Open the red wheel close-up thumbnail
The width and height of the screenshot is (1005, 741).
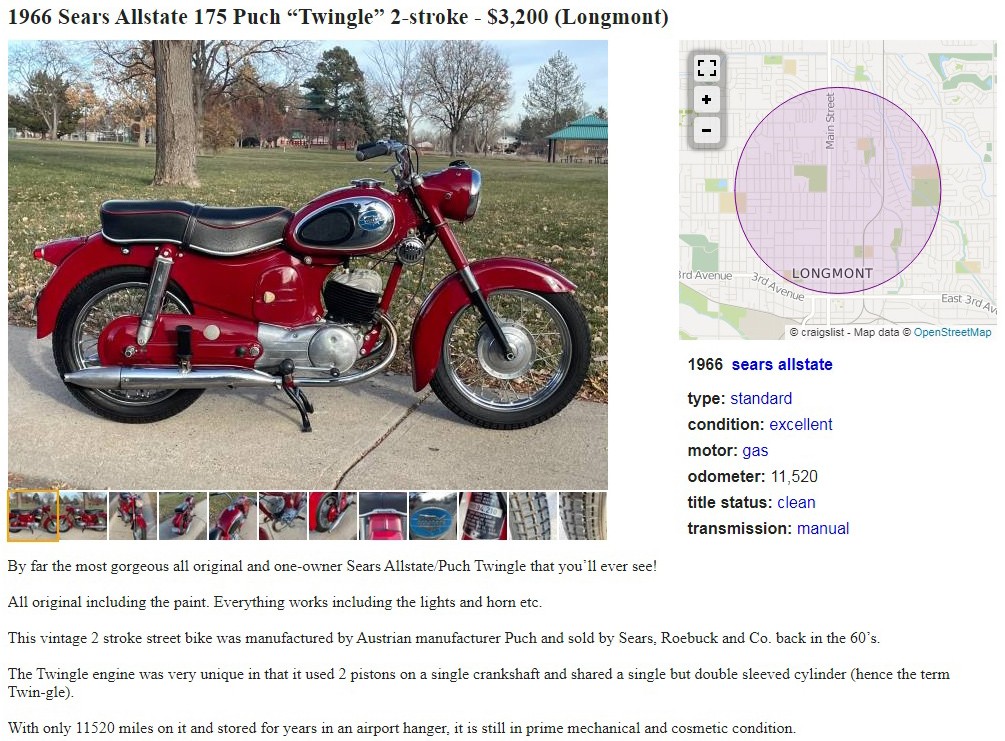(x=333, y=515)
